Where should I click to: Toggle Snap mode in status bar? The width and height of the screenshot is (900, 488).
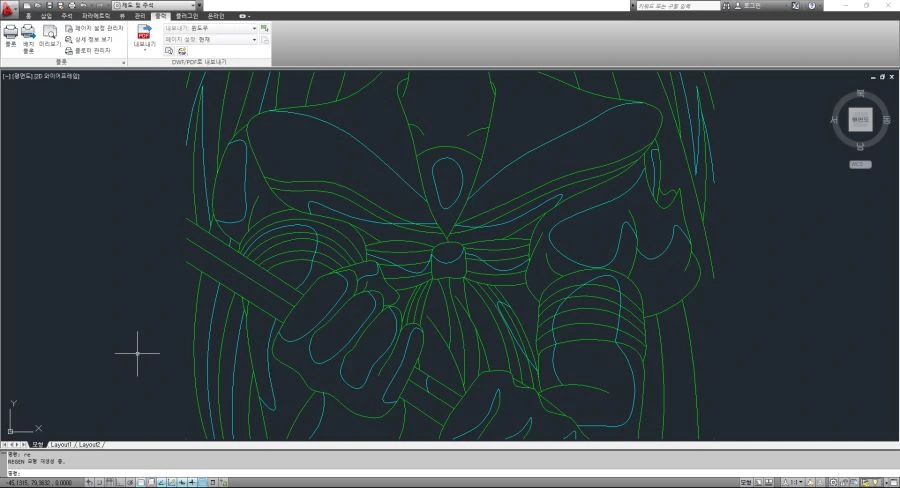99,483
